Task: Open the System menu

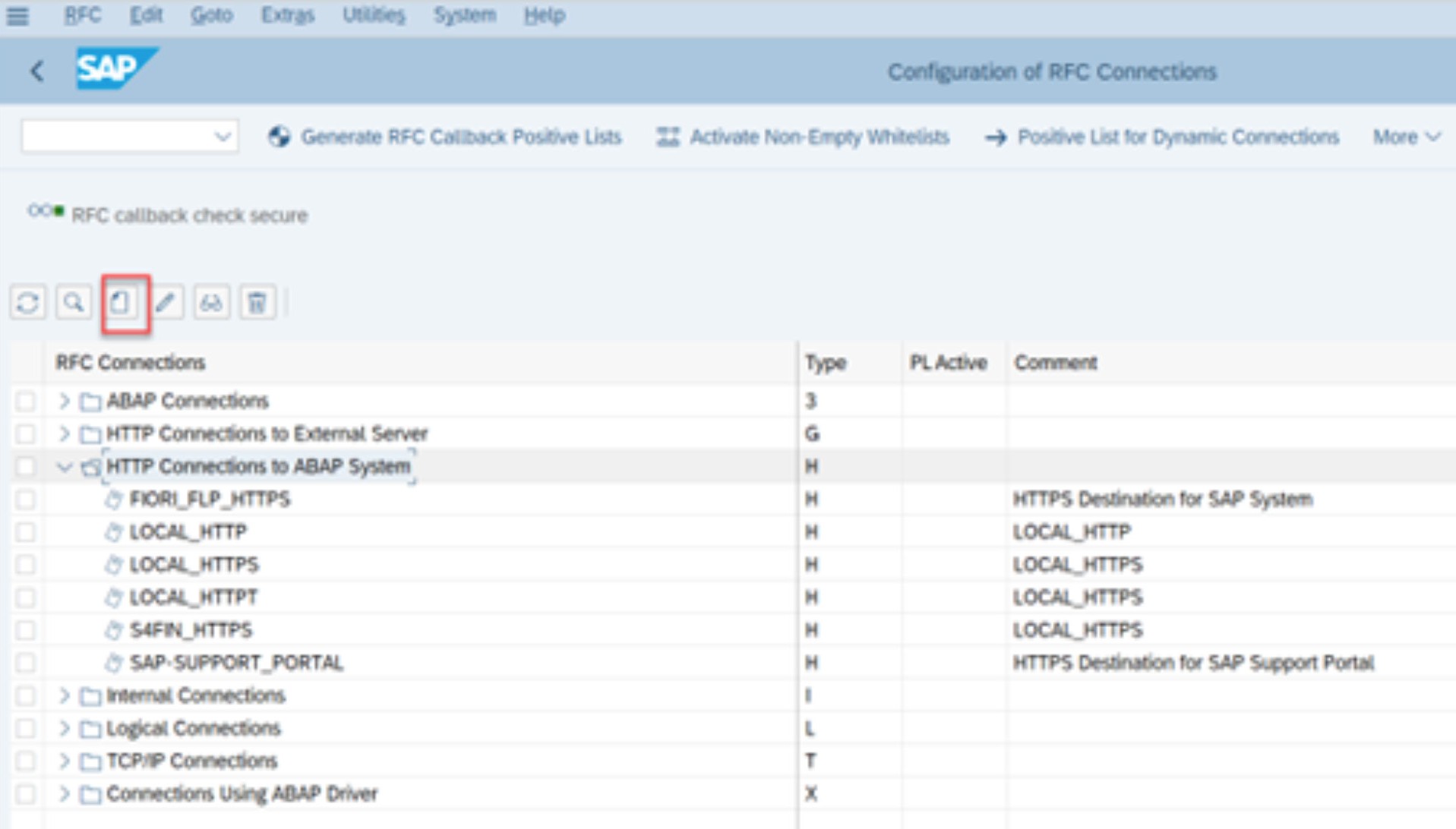Action: [x=464, y=15]
